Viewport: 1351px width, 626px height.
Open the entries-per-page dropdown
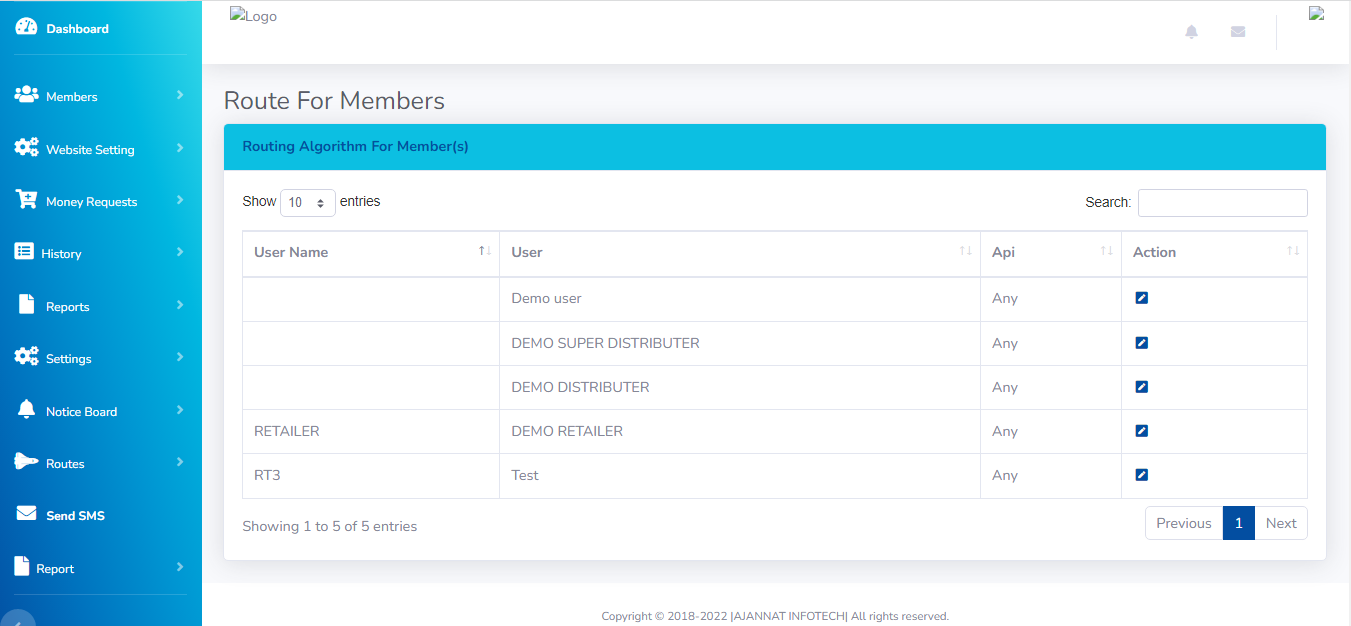tap(307, 203)
